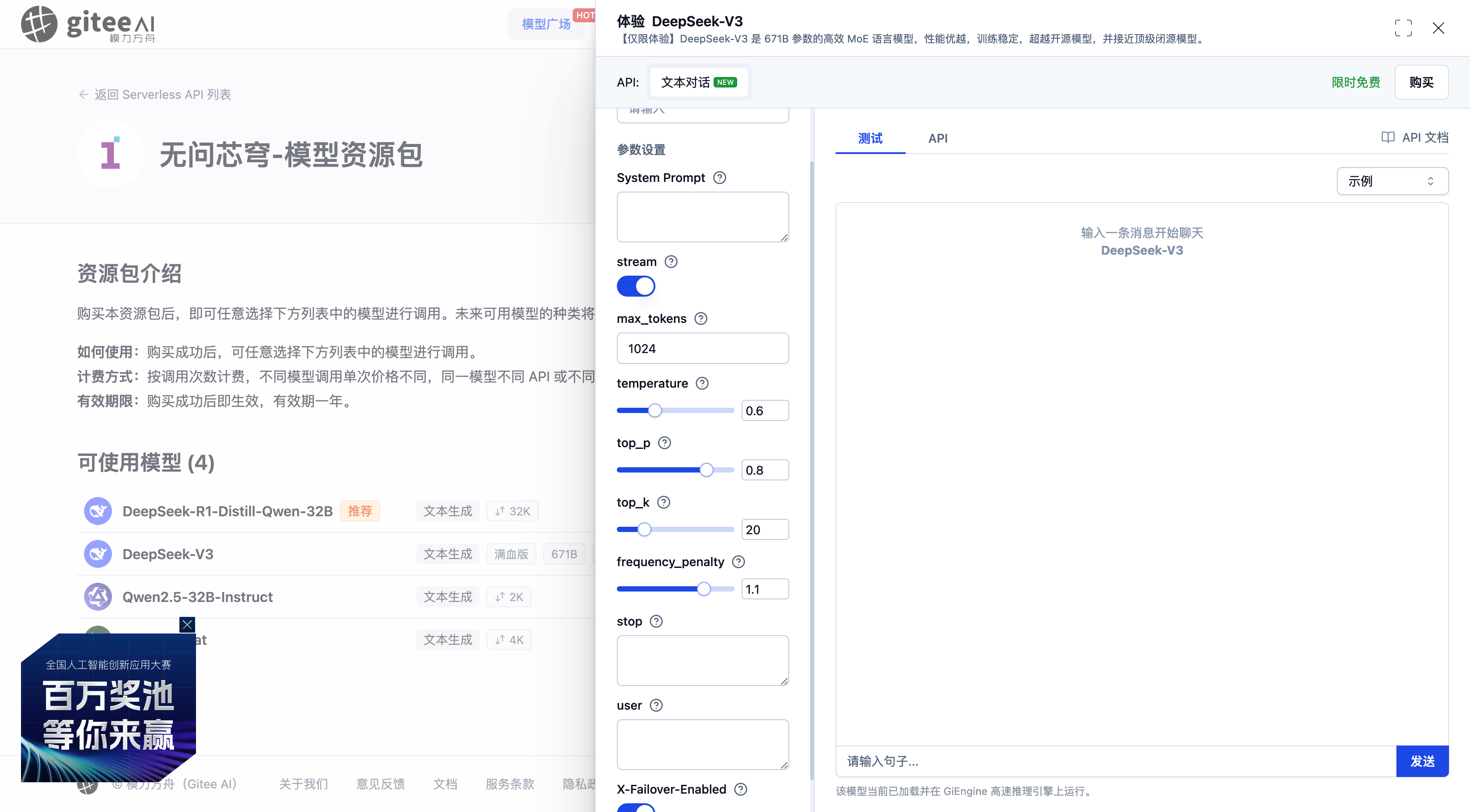The image size is (1470, 812).
Task: Open help icon next to X-Failover-Enabled
Action: 740,789
